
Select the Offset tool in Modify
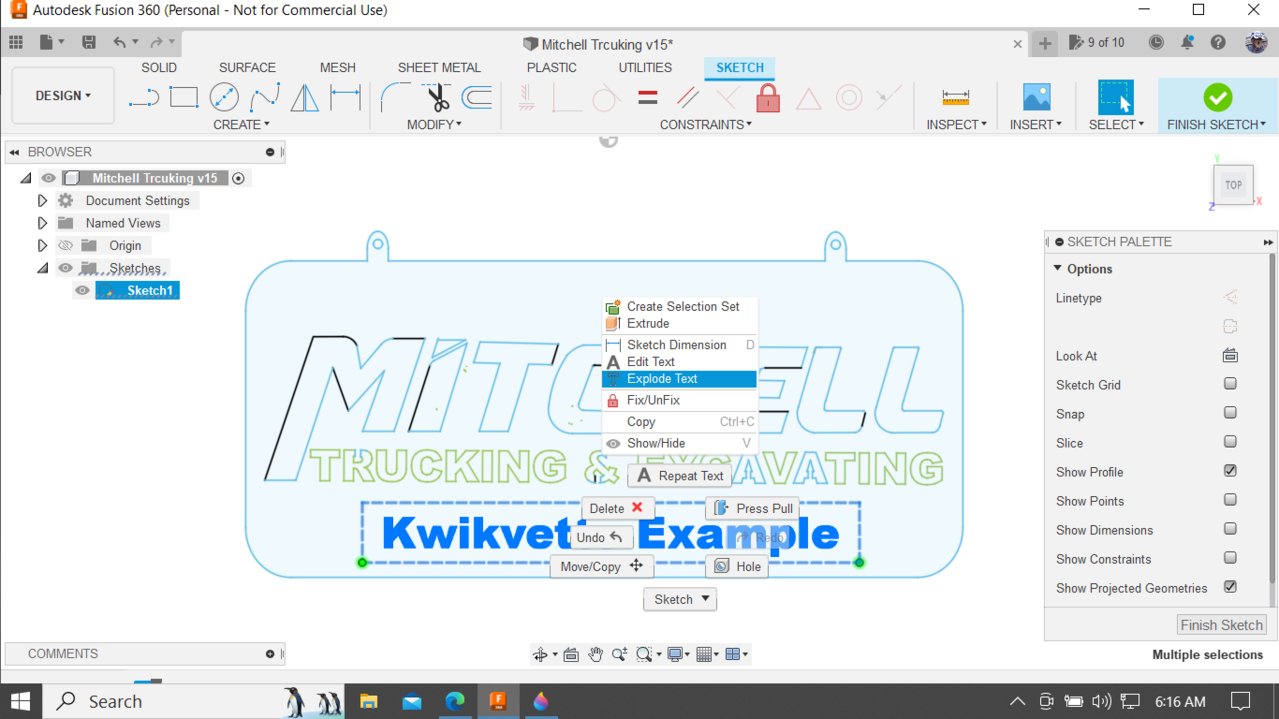pos(477,97)
